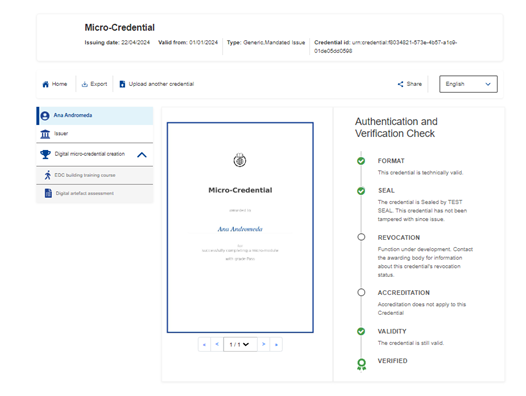Viewport: 526px width, 396px height.
Task: Collapse the Digital micro-credential creation section
Action: pyautogui.click(x=142, y=155)
